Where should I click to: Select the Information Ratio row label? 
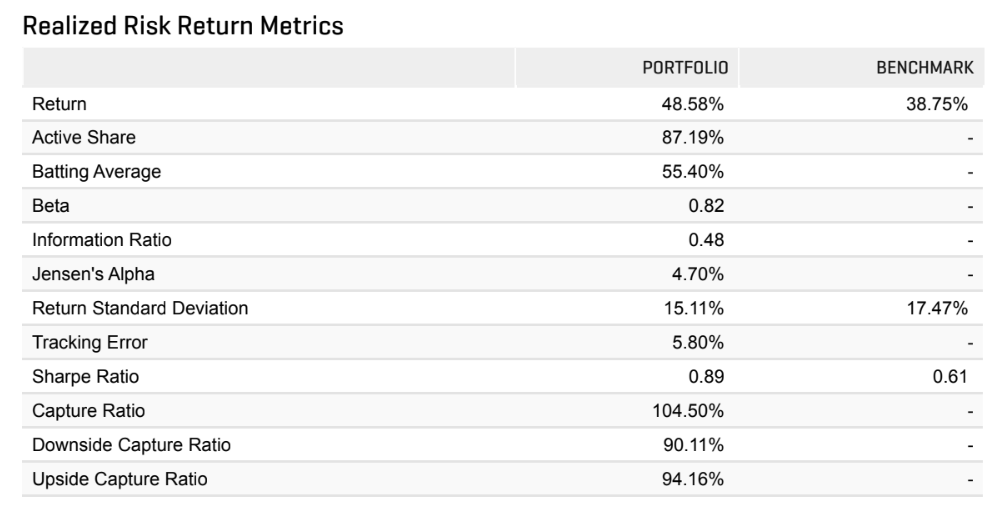click(95, 240)
